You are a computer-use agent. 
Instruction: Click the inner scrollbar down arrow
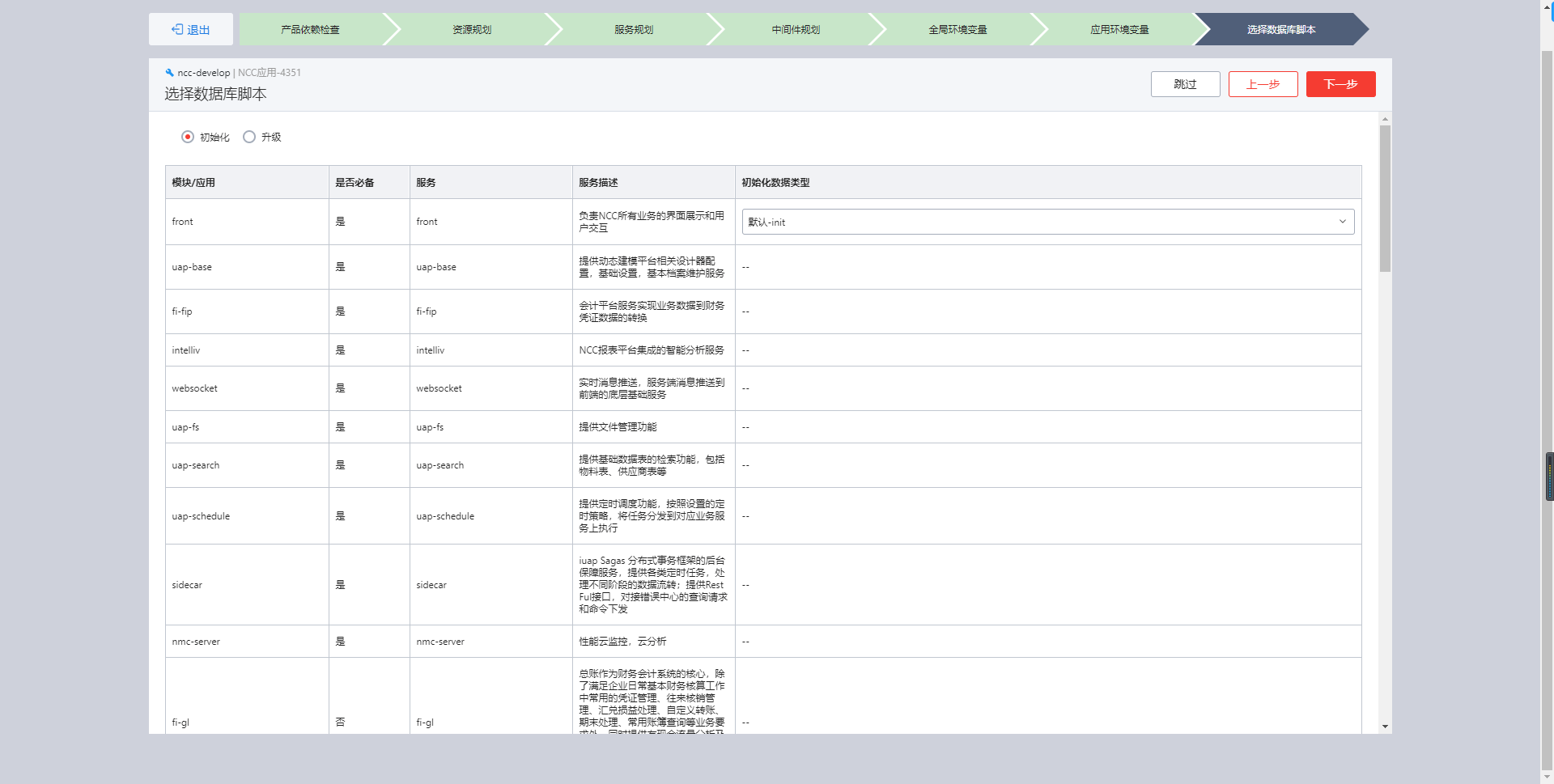coord(1385,727)
